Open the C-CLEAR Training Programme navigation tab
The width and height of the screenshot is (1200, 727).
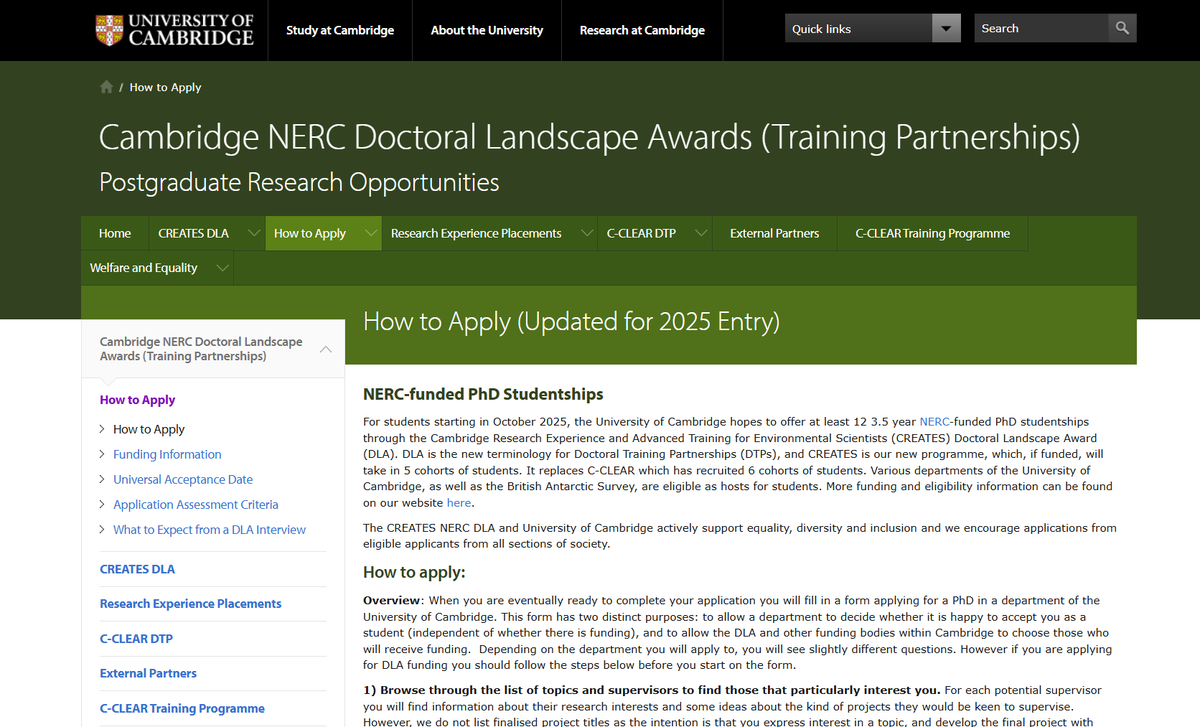932,233
